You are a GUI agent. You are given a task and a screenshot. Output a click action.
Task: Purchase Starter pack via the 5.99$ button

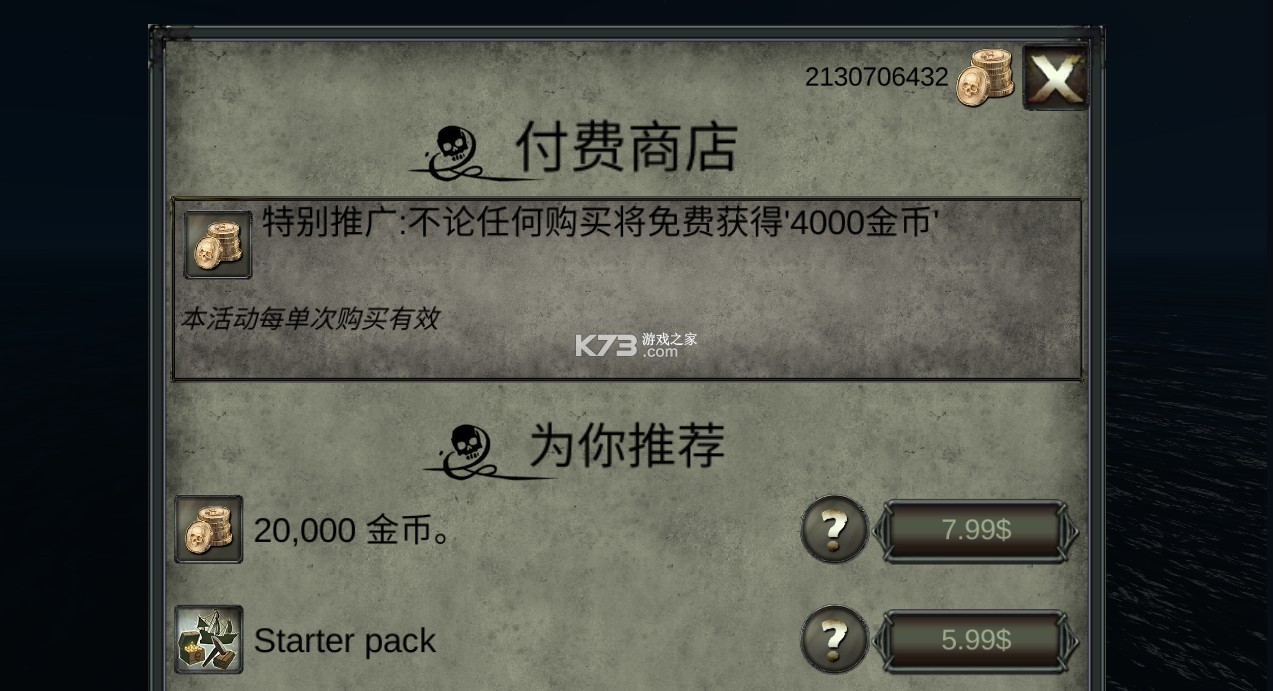point(976,640)
